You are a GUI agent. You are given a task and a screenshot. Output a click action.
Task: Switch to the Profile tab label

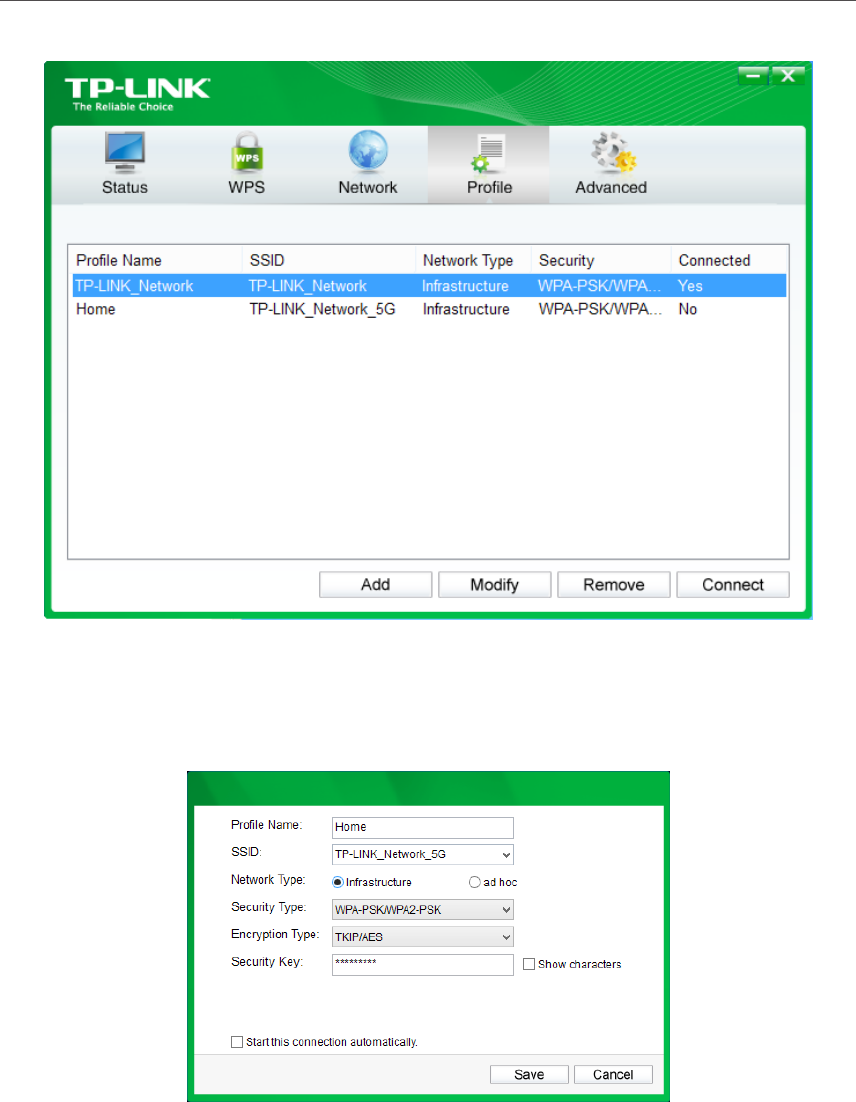(x=489, y=188)
